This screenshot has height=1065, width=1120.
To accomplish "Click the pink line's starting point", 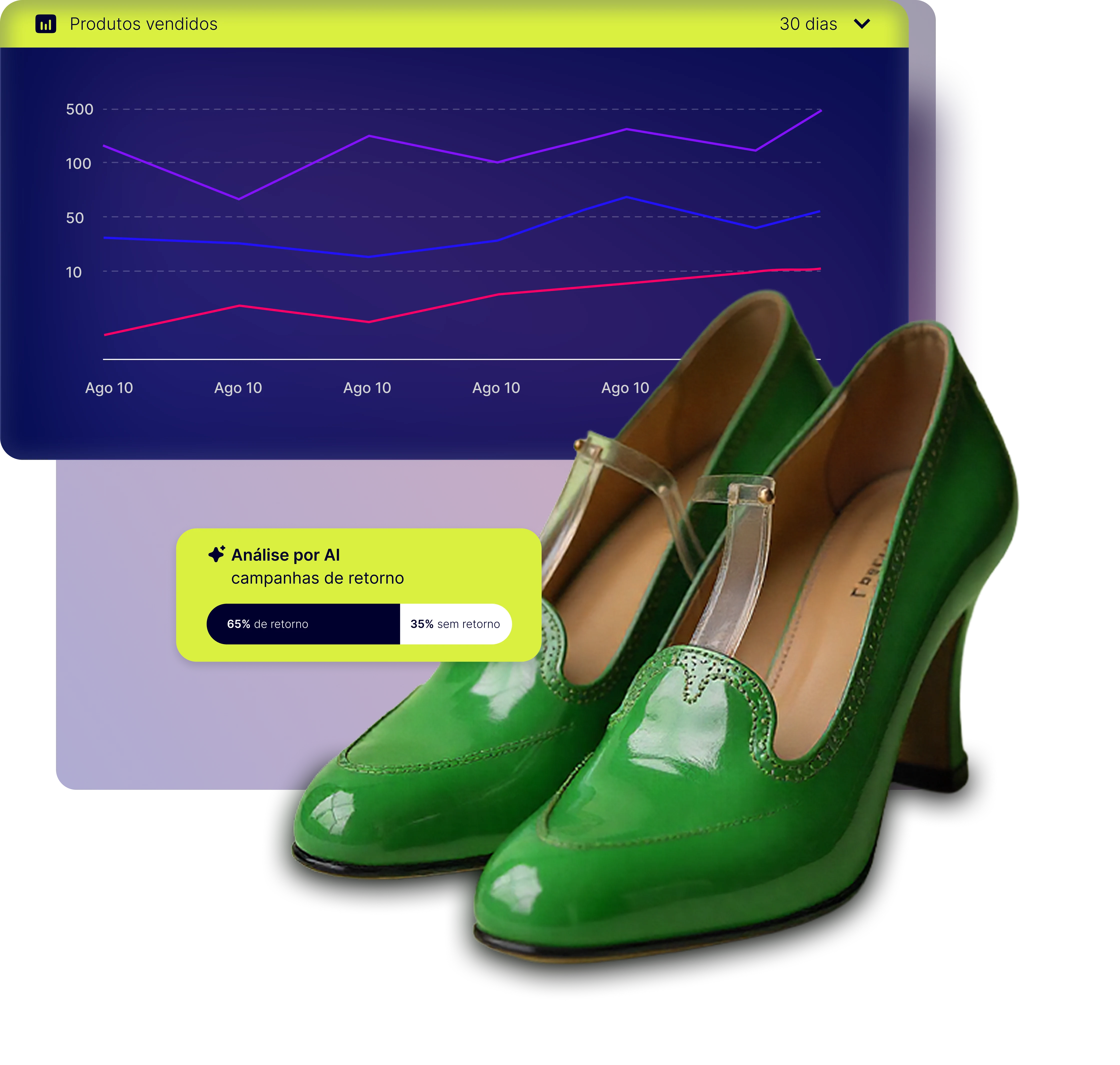I will coord(105,335).
